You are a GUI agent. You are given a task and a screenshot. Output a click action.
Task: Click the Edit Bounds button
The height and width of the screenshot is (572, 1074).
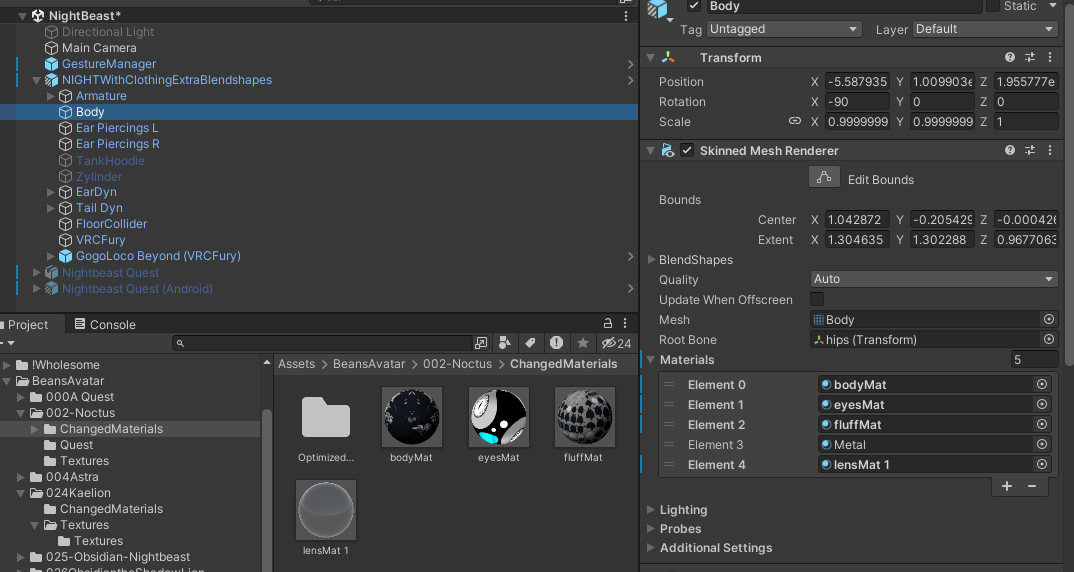tap(824, 177)
